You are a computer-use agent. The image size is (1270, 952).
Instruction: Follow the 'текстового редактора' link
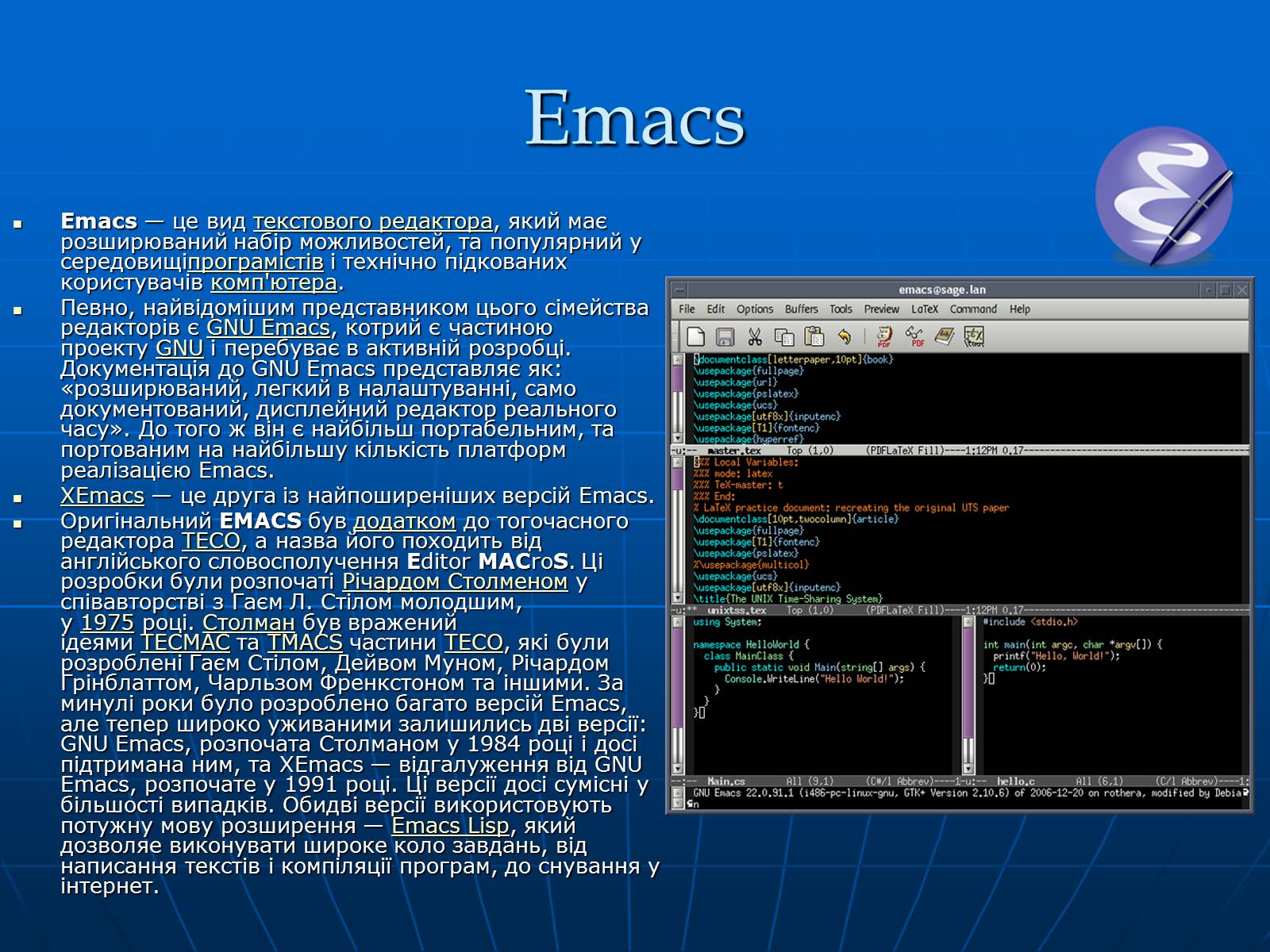[x=373, y=221]
